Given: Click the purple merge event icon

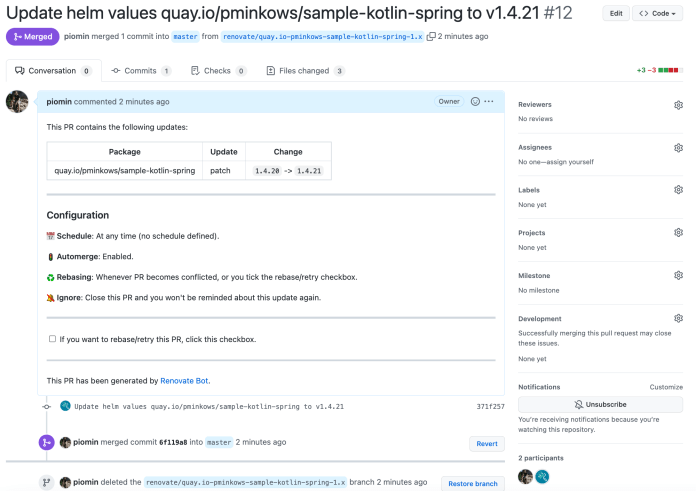Looking at the screenshot, I should 46,442.
